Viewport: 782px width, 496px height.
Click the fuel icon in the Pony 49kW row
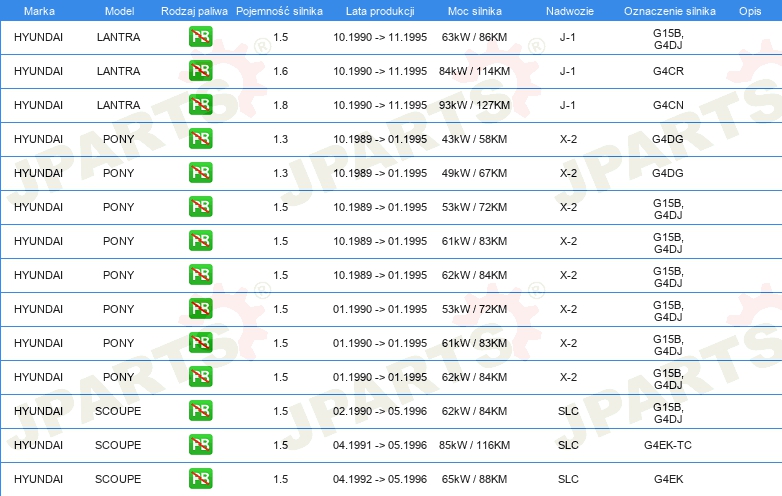click(200, 172)
